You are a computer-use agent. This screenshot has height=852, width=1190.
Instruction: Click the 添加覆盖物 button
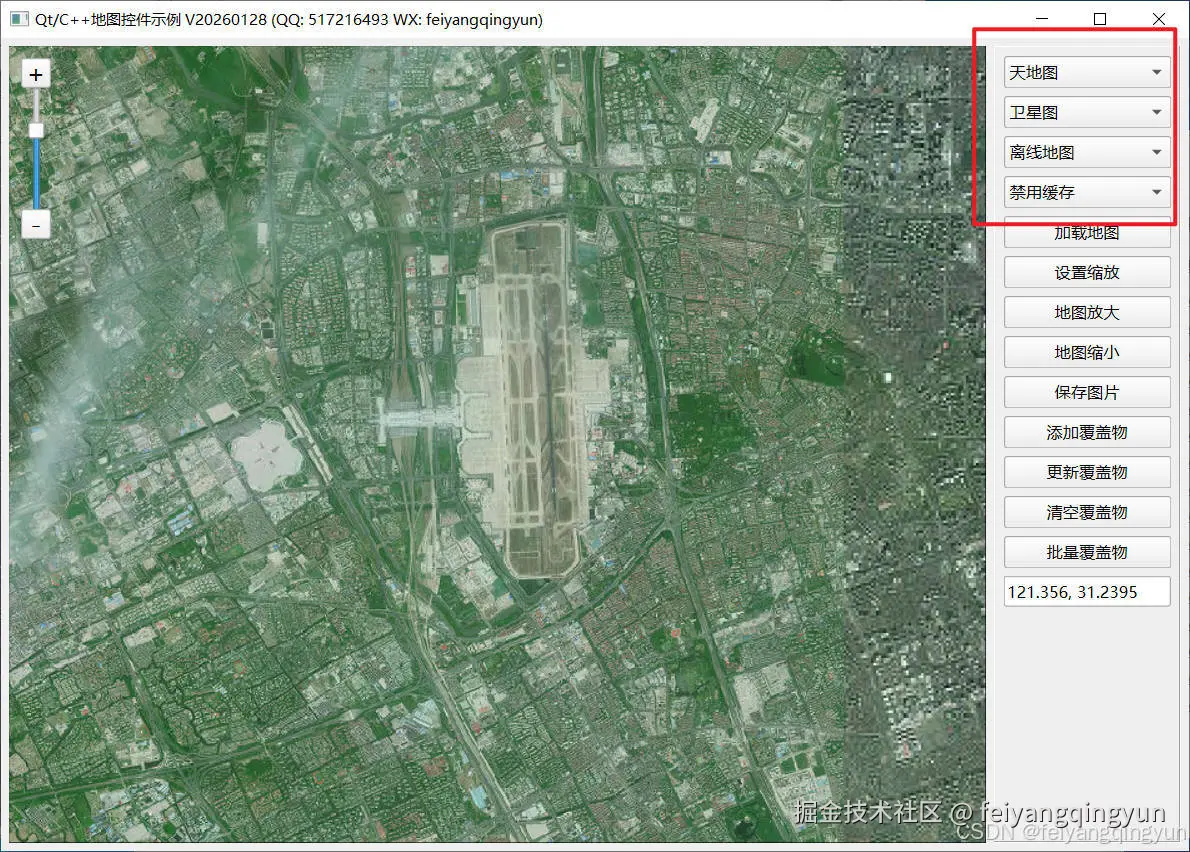(1087, 432)
